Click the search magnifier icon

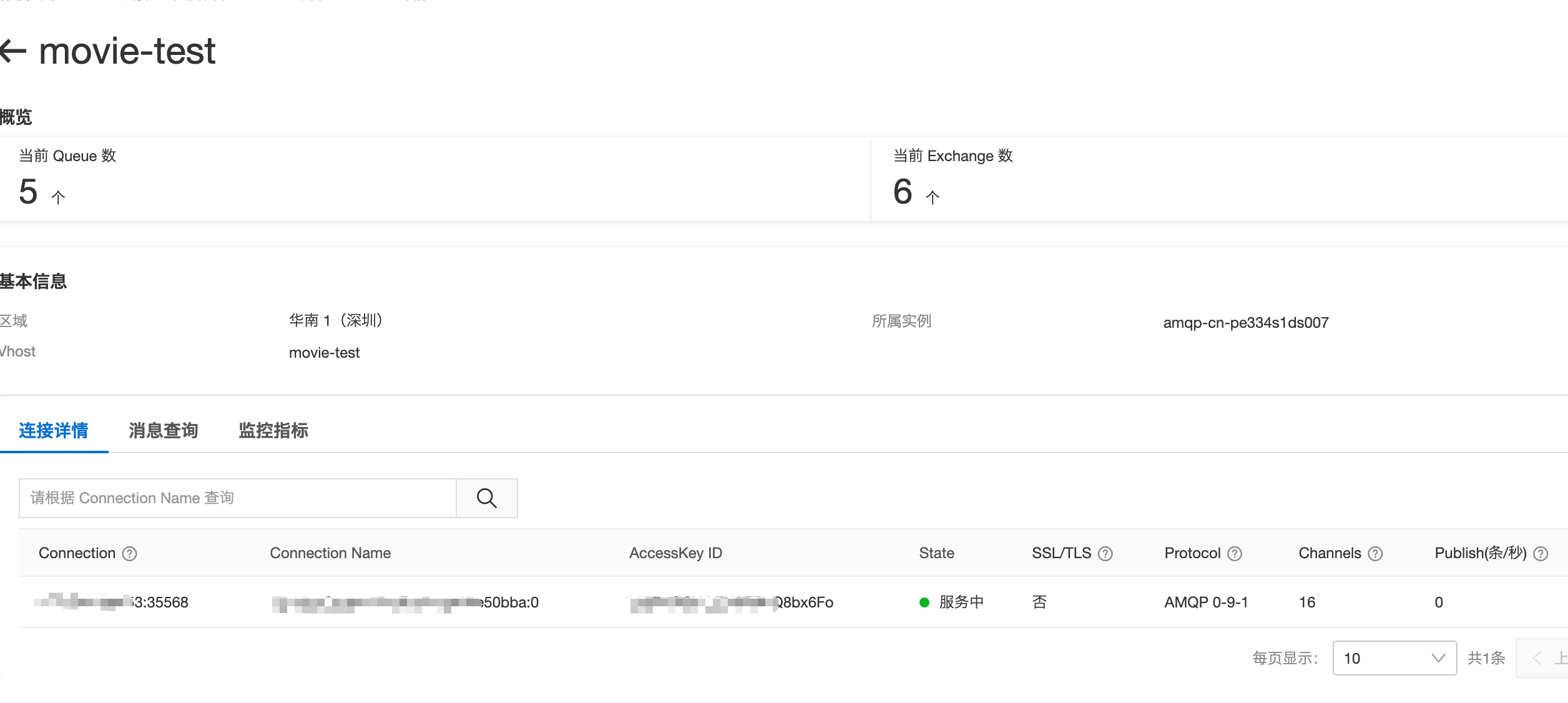(x=486, y=498)
